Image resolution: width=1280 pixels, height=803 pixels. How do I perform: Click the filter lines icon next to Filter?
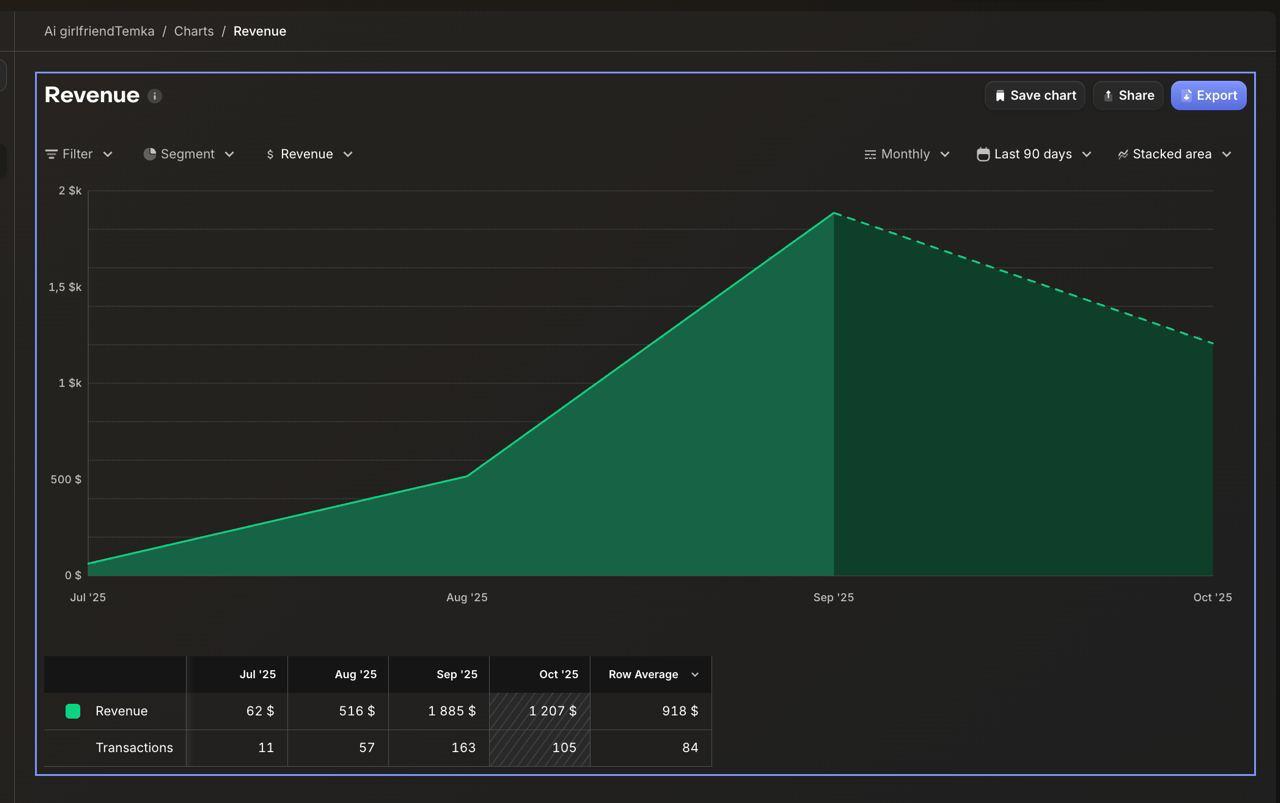51,154
